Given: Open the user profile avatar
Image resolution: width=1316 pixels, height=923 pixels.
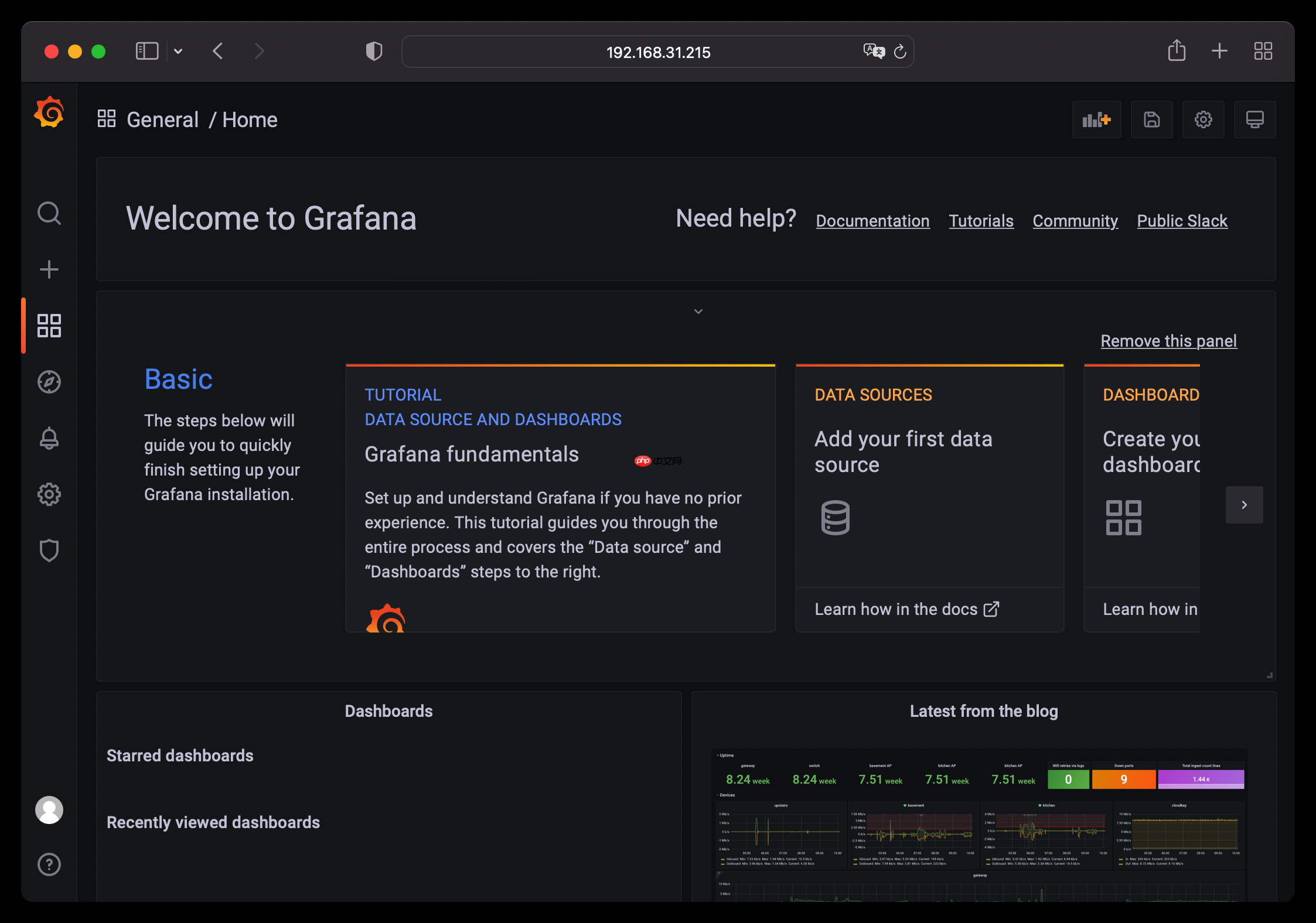Looking at the screenshot, I should click(x=49, y=810).
